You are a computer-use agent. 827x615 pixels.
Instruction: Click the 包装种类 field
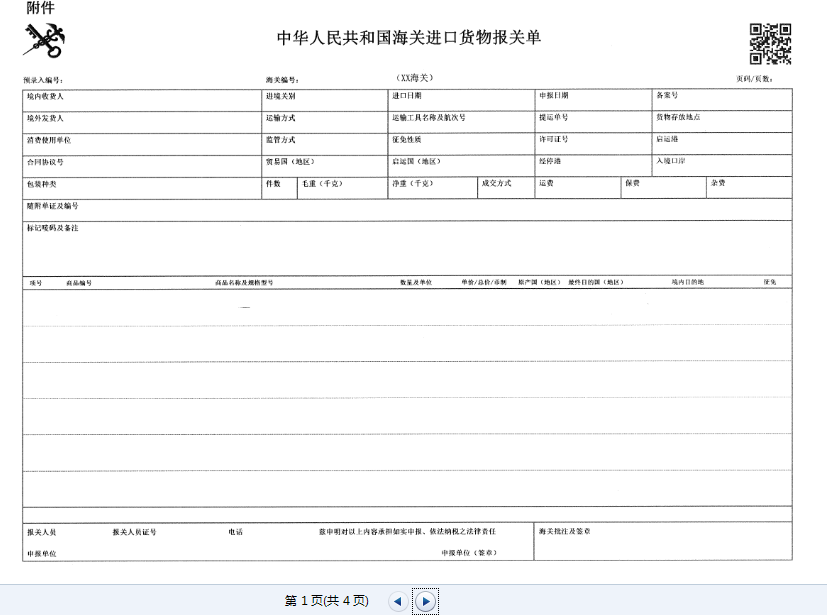(142, 188)
